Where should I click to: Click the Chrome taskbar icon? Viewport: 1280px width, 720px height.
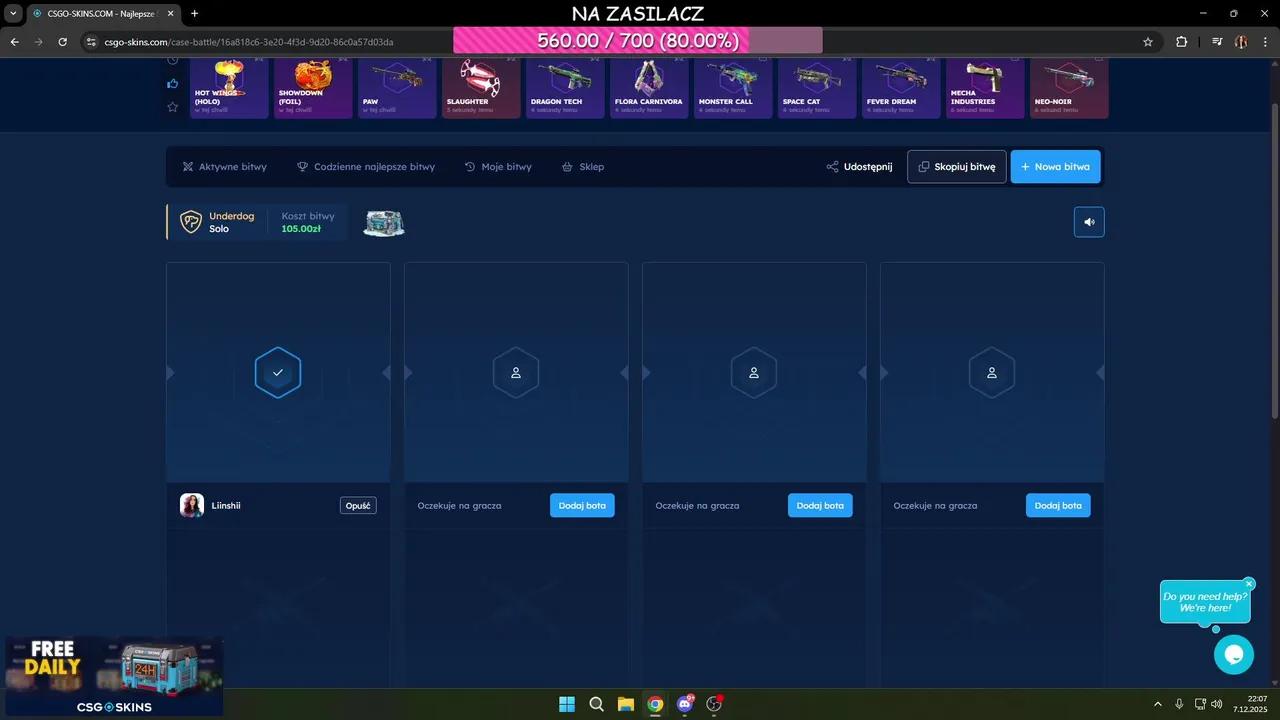pos(655,704)
